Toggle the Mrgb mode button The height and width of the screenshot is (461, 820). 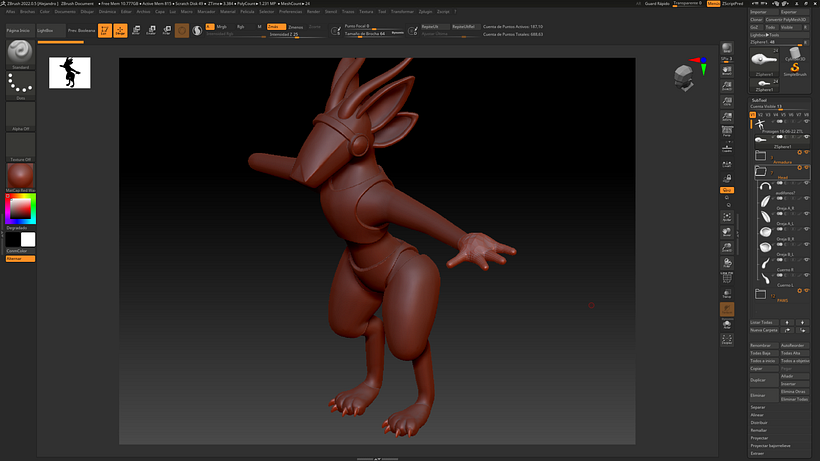[x=222, y=27]
